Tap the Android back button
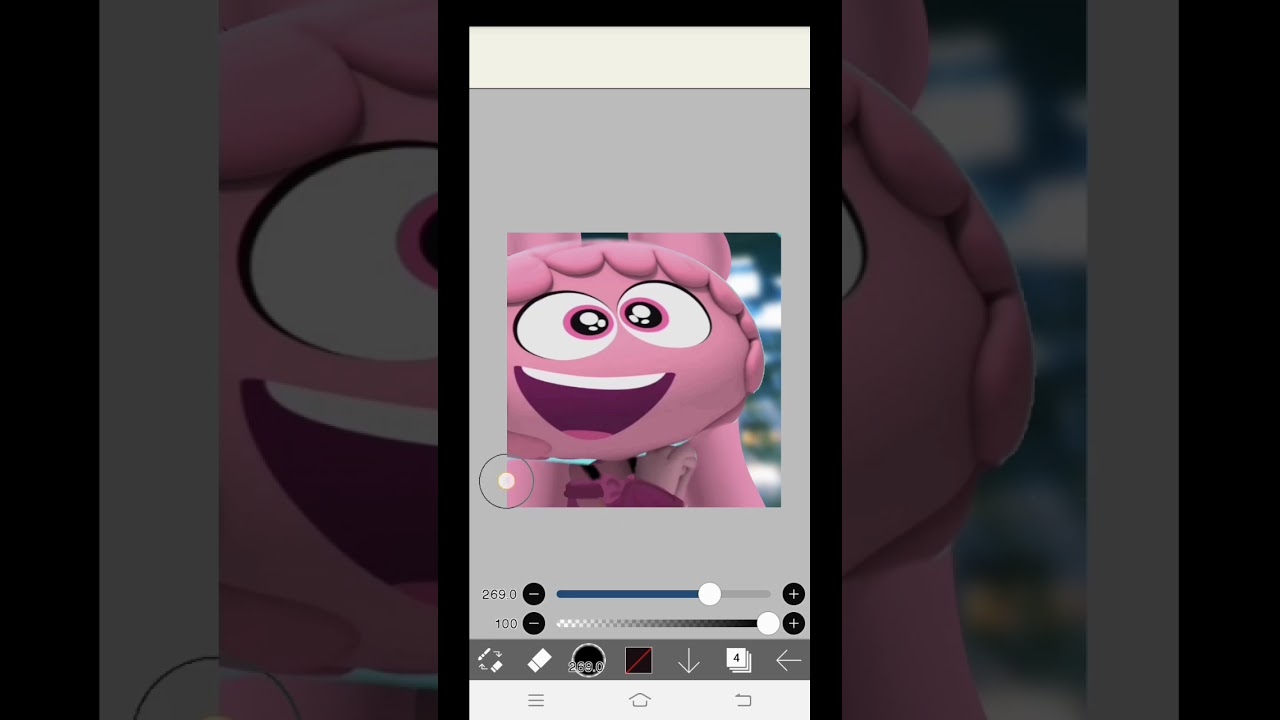Screen dimensions: 1280x720 pyautogui.click(x=743, y=701)
